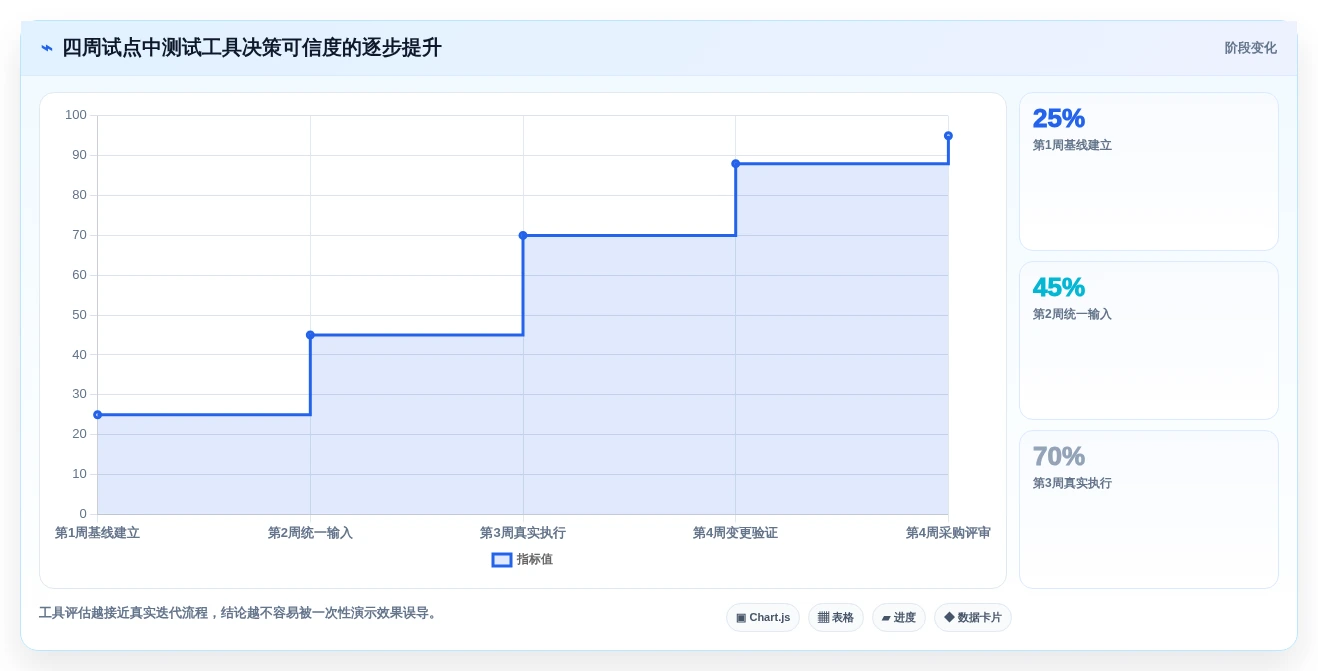Open the 45% 第2周统一输入 card
Screen dimensions: 1318x671
click(x=1148, y=340)
